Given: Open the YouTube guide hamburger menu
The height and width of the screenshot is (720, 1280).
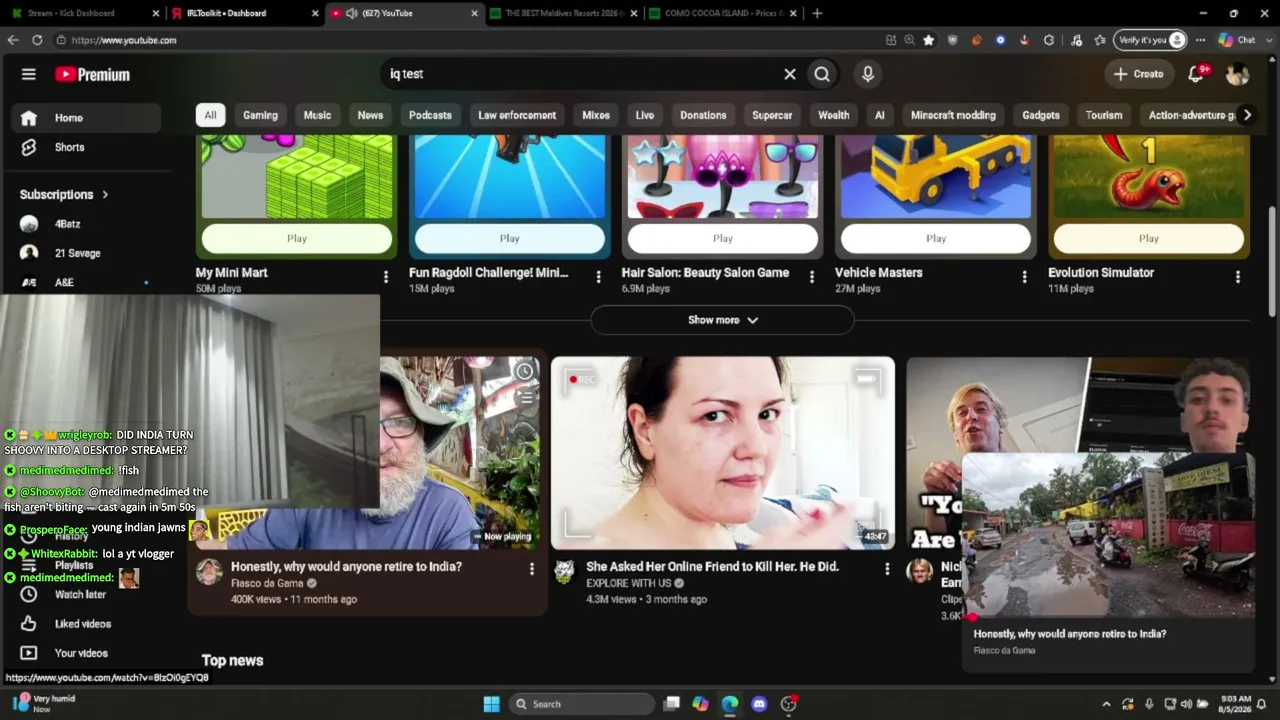Looking at the screenshot, I should click(29, 74).
